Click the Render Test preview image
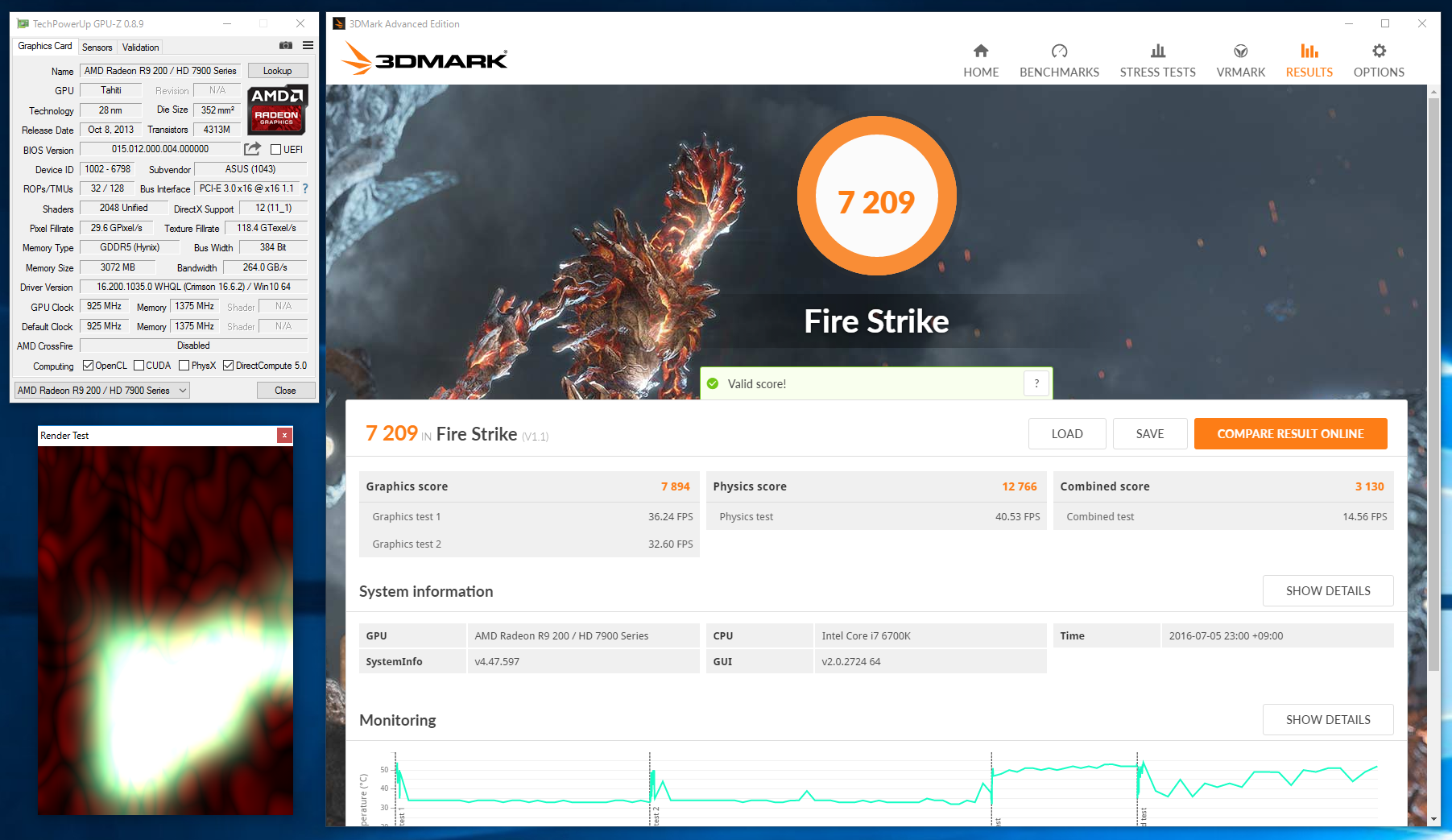1452x840 pixels. click(165, 630)
